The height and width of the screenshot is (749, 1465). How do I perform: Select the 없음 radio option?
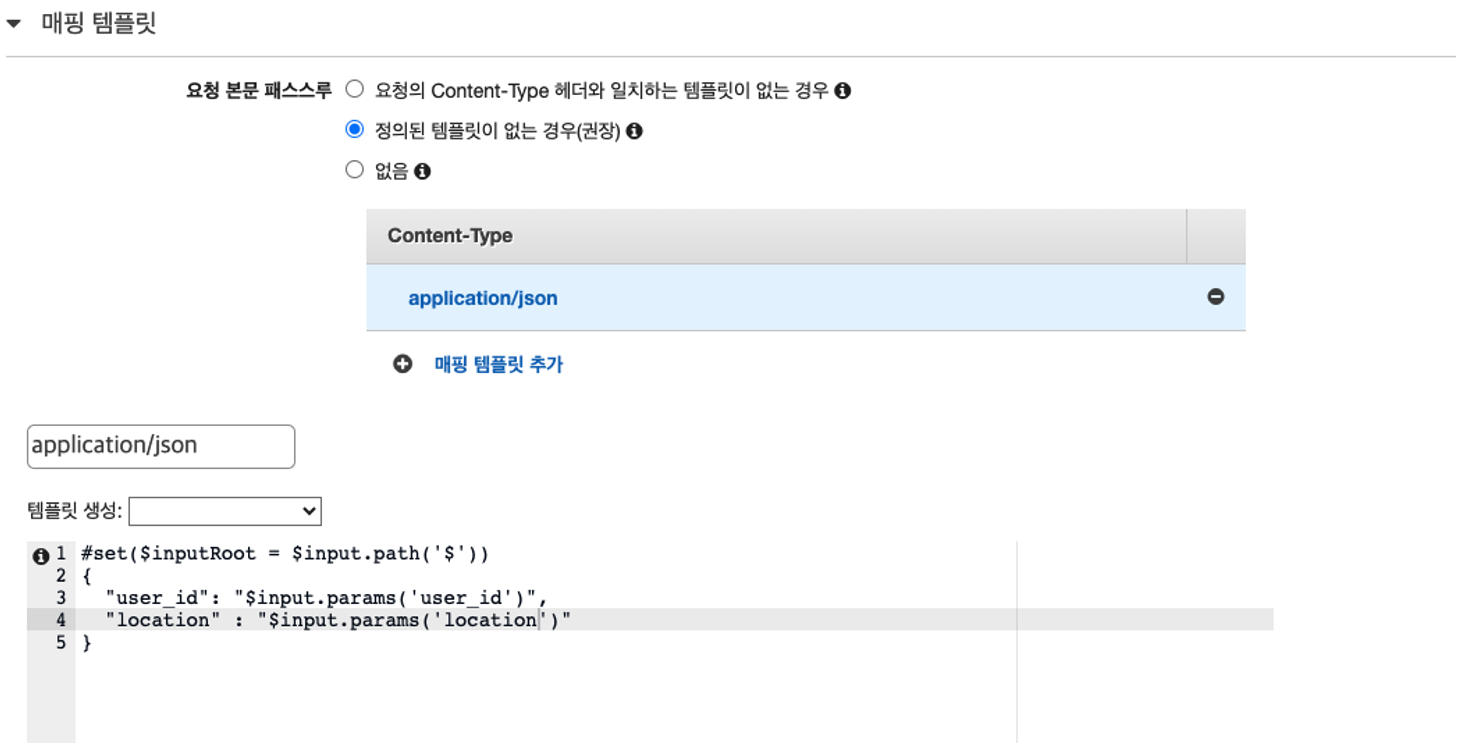click(x=354, y=170)
